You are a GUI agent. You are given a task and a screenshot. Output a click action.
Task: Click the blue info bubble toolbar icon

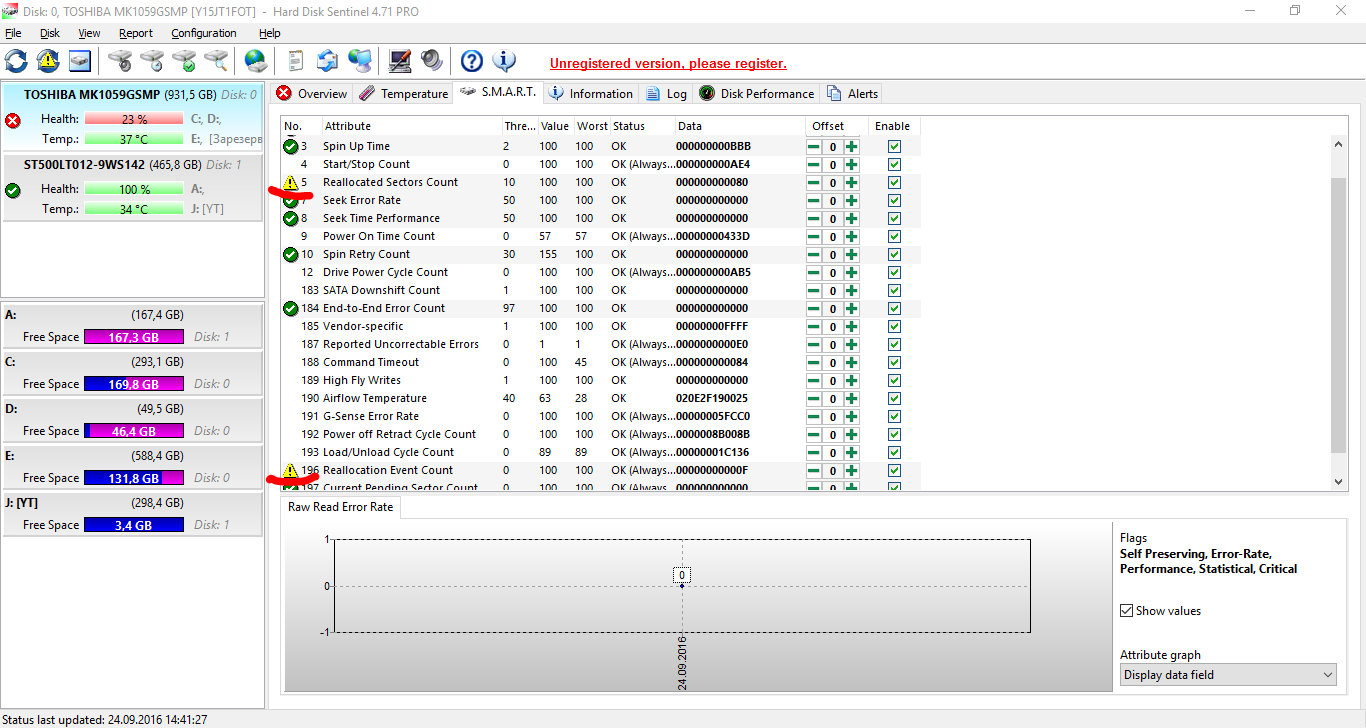pos(504,61)
